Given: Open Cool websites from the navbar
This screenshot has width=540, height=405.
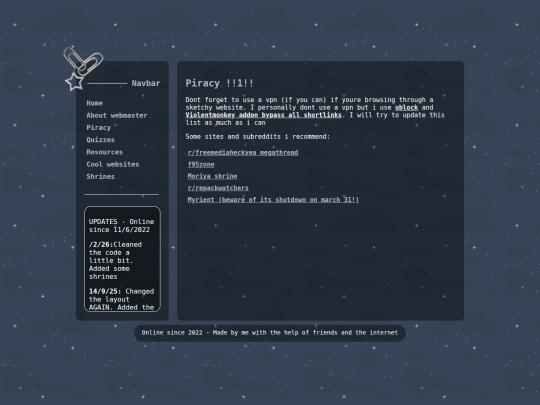Looking at the screenshot, I should coord(113,164).
